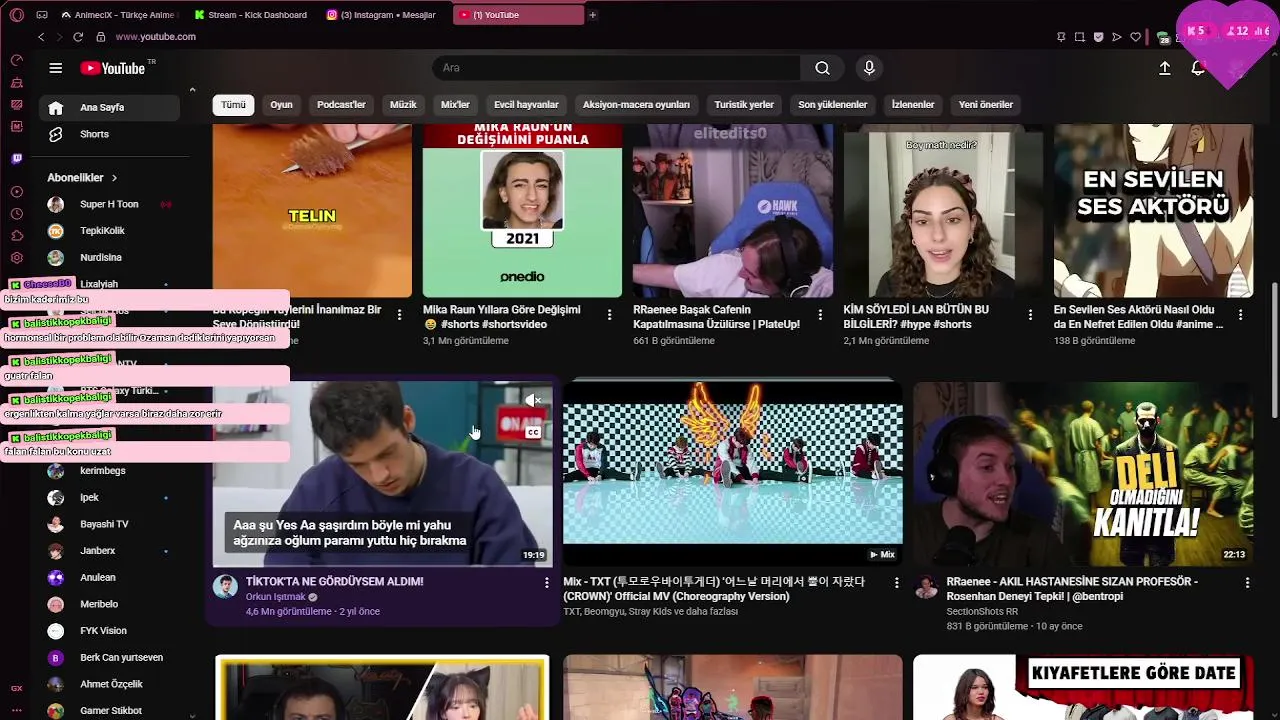Open Opera main menu logo

click(16, 15)
